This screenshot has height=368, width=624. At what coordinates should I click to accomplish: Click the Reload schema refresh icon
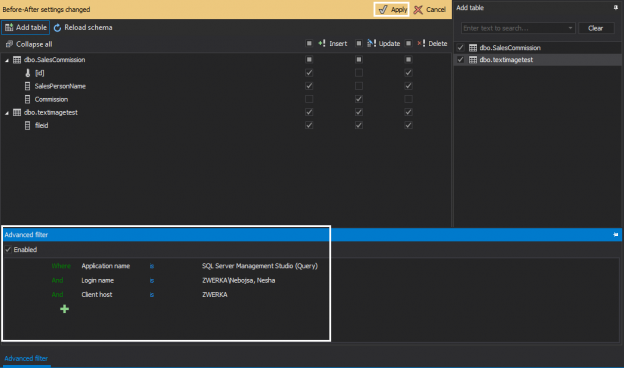57,27
